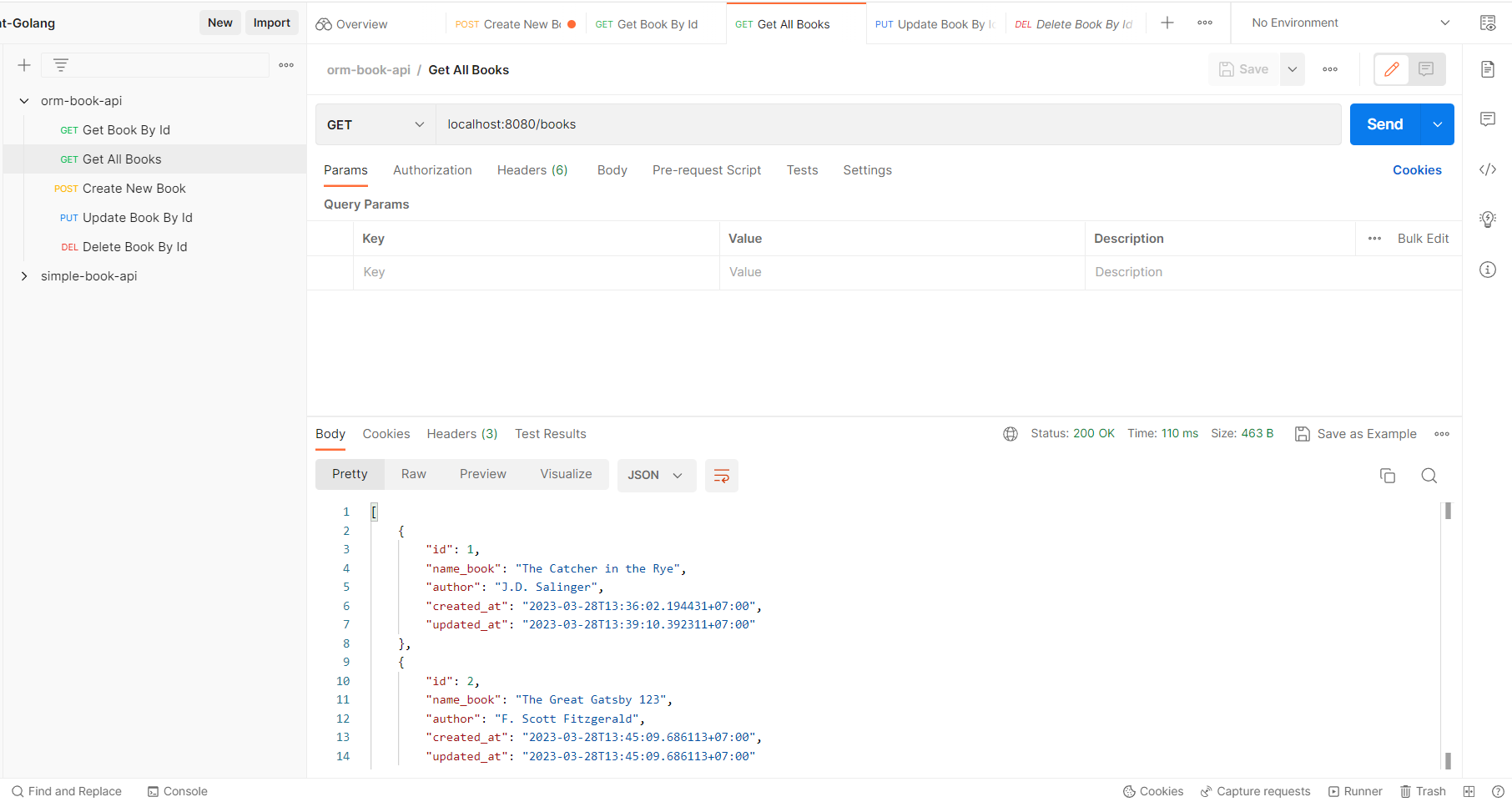The width and height of the screenshot is (1512, 802).
Task: Search within the response body
Action: coord(1429,476)
